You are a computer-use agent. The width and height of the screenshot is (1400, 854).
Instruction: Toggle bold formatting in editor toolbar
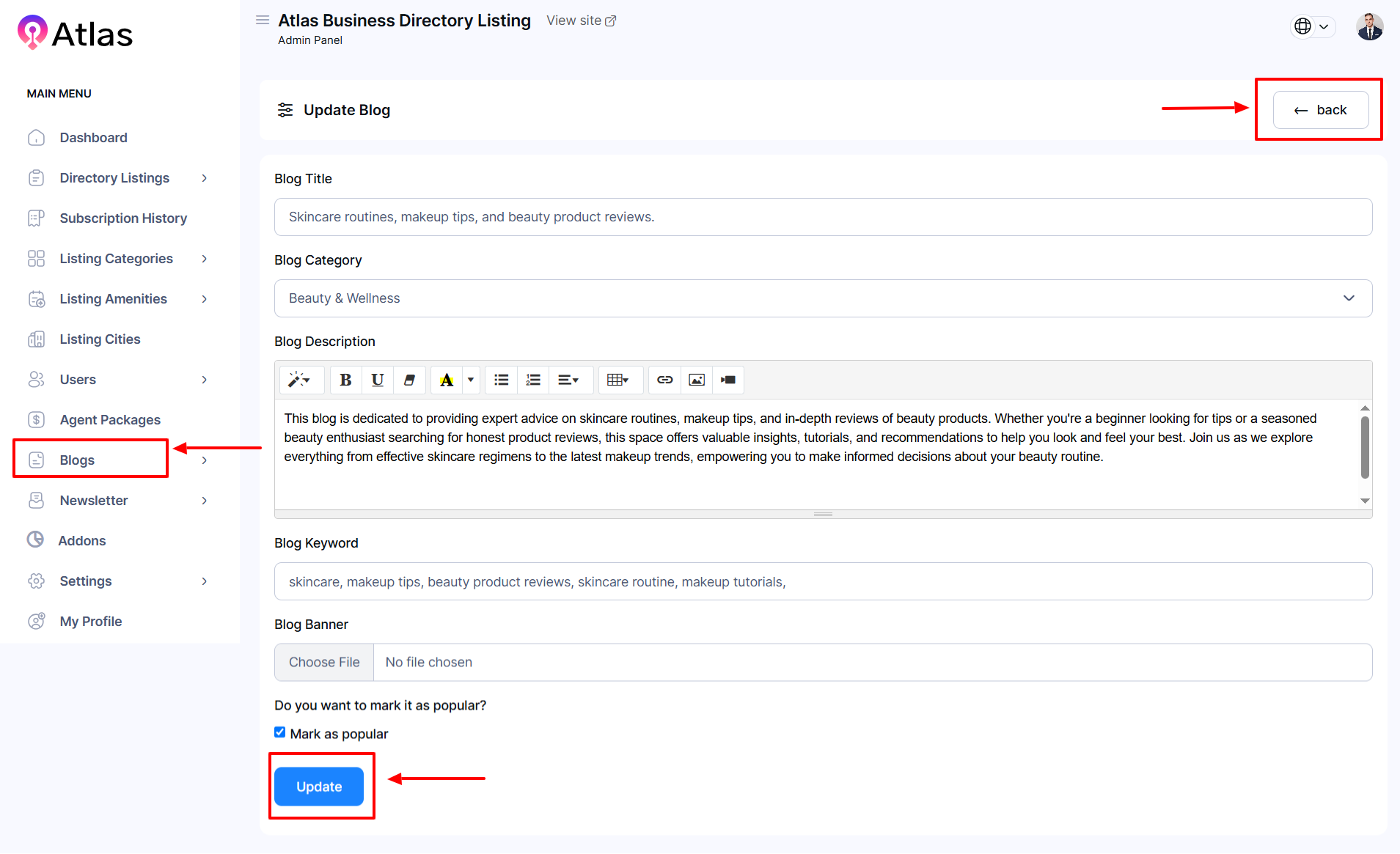click(x=345, y=380)
